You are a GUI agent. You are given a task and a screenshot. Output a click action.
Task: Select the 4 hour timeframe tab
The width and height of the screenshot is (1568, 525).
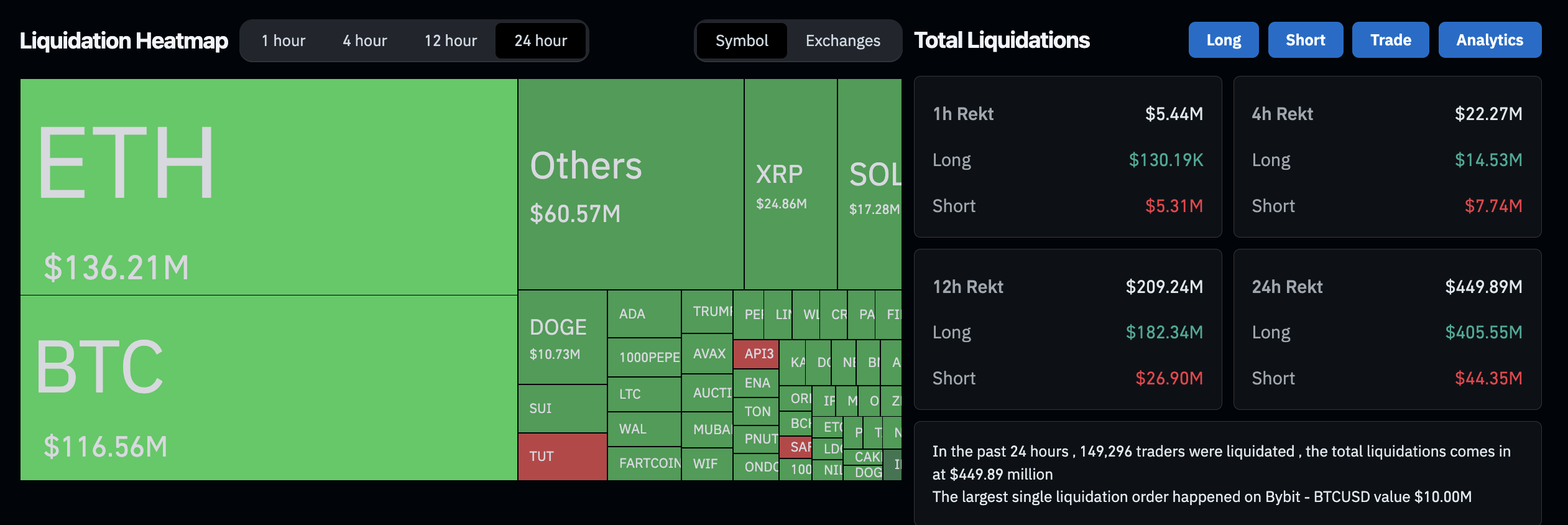tap(365, 40)
